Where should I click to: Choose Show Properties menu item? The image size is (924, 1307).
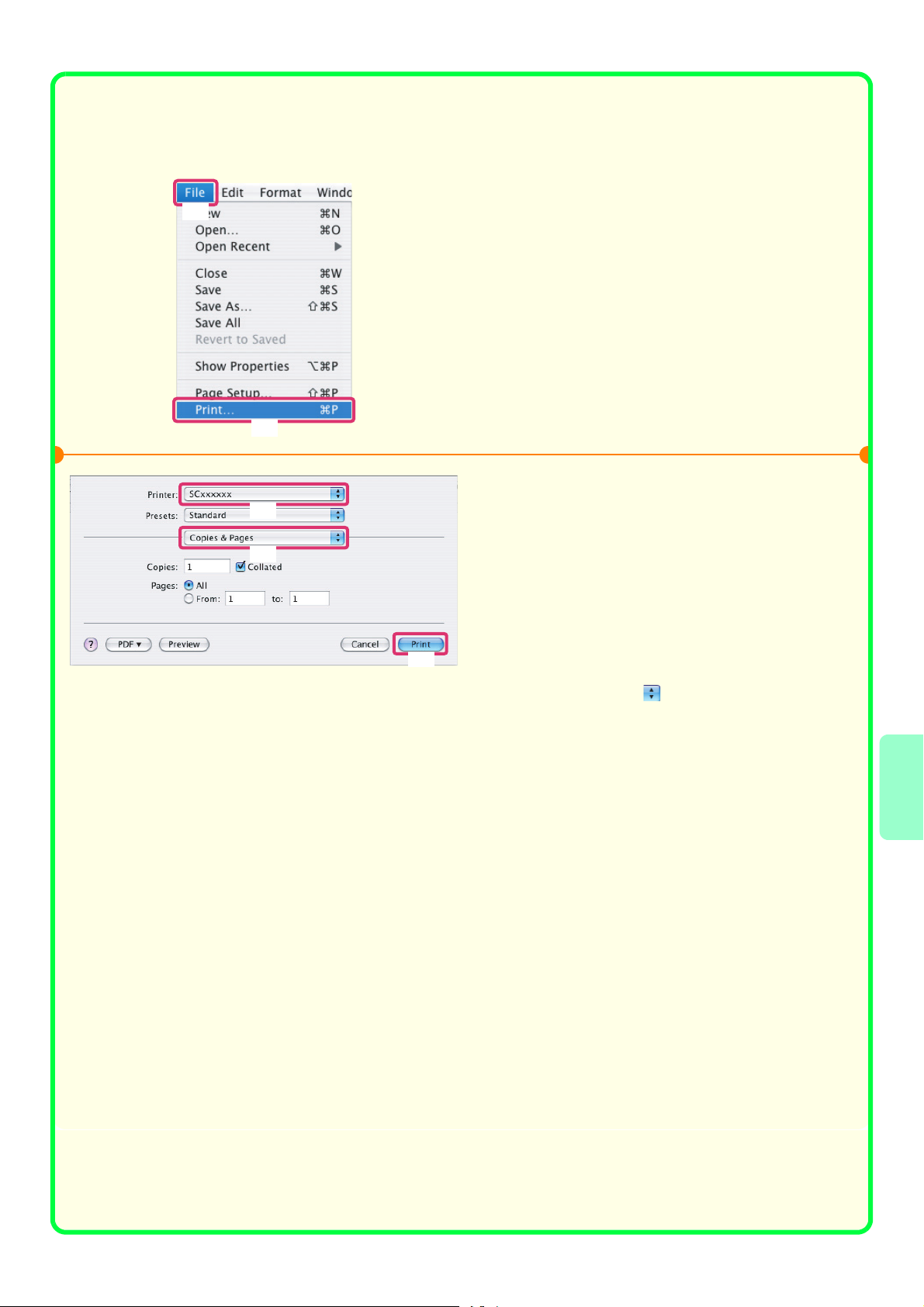click(x=242, y=366)
